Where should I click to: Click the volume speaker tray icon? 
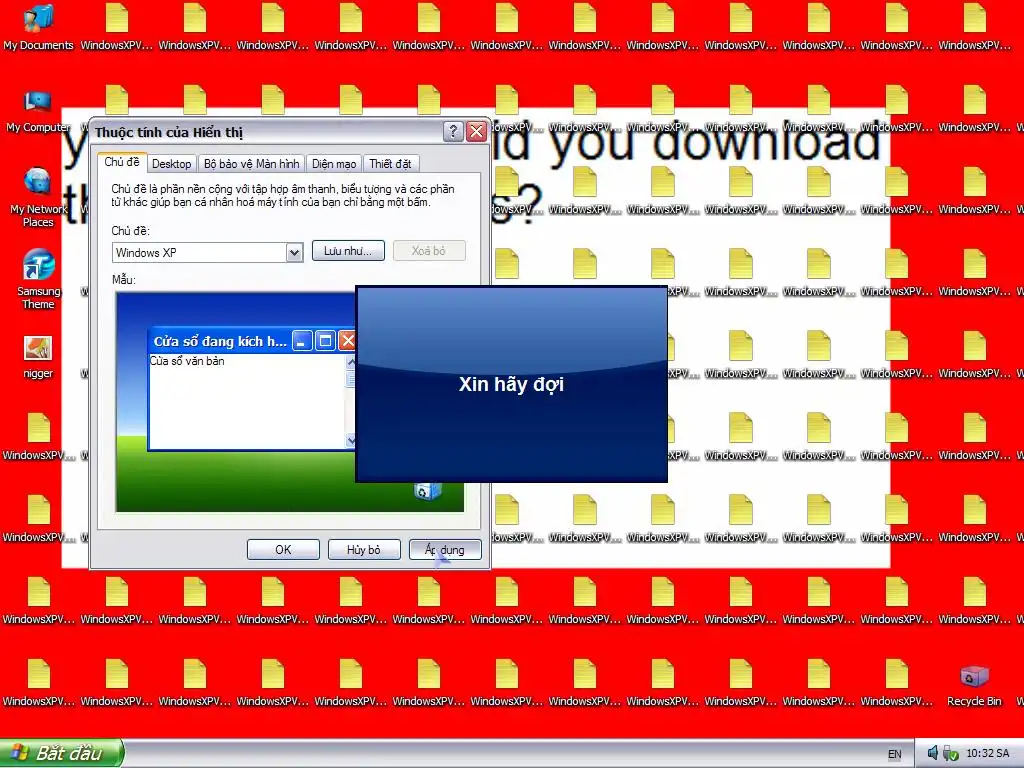pyautogui.click(x=932, y=753)
